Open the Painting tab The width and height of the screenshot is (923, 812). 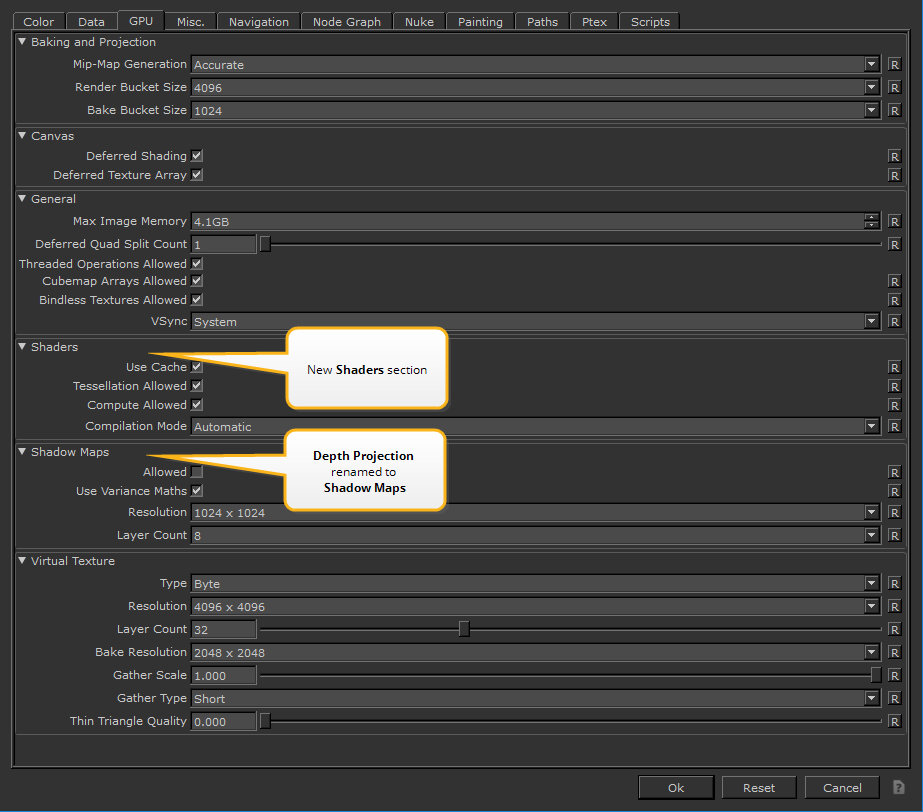tap(480, 22)
